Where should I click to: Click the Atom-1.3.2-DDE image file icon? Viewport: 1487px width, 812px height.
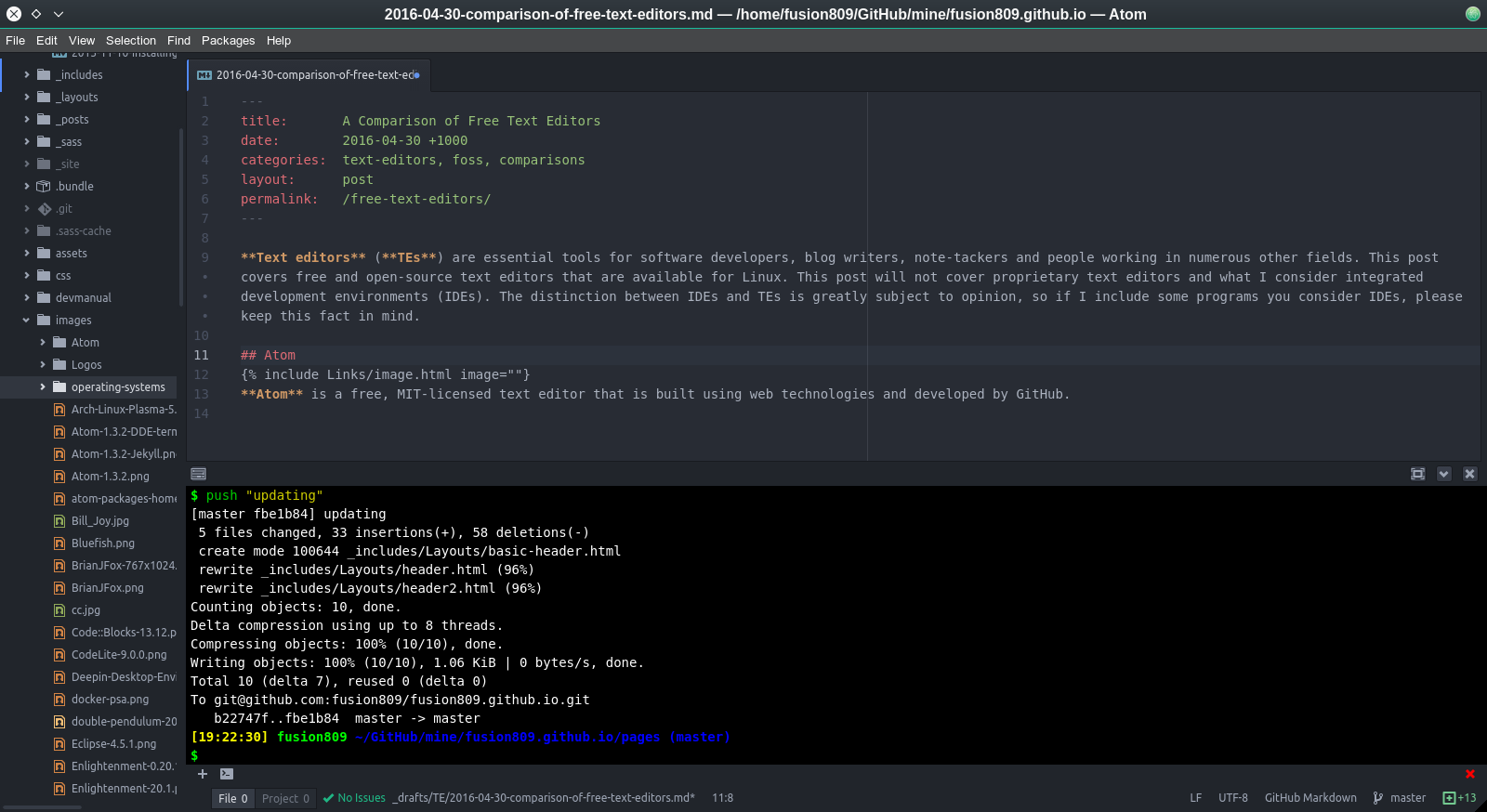(x=59, y=431)
